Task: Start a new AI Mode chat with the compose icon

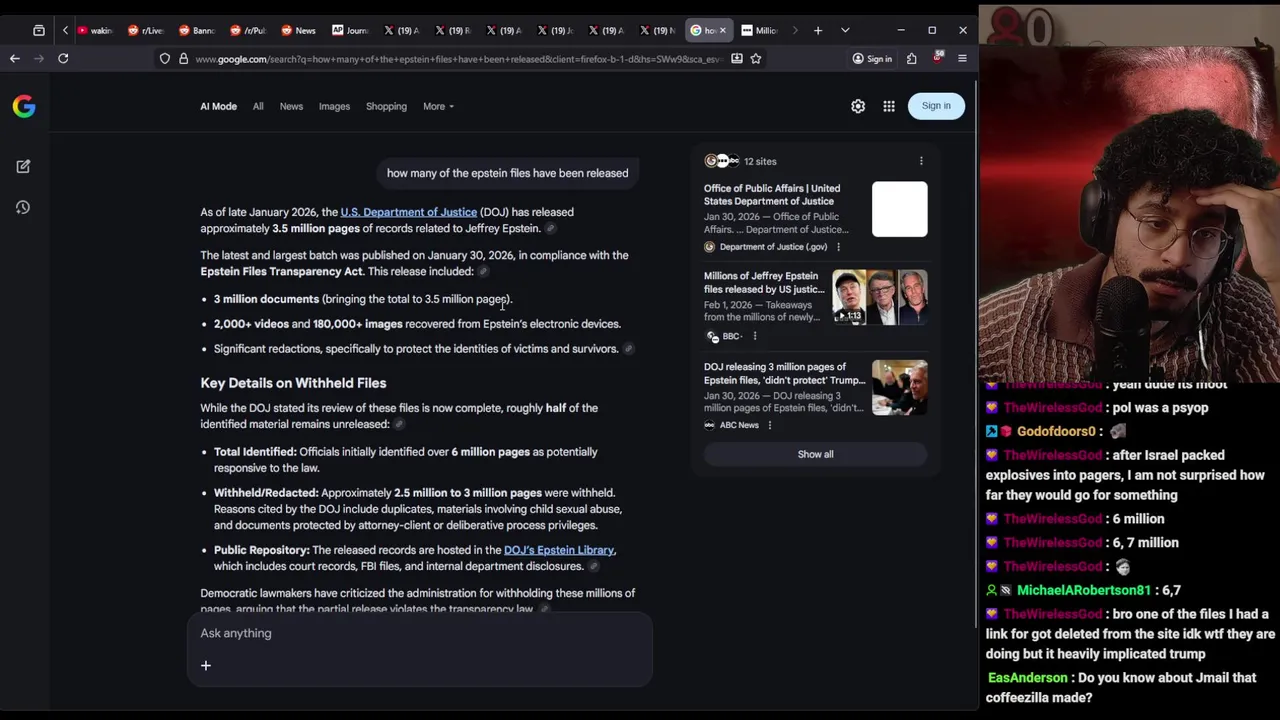Action: coord(23,166)
